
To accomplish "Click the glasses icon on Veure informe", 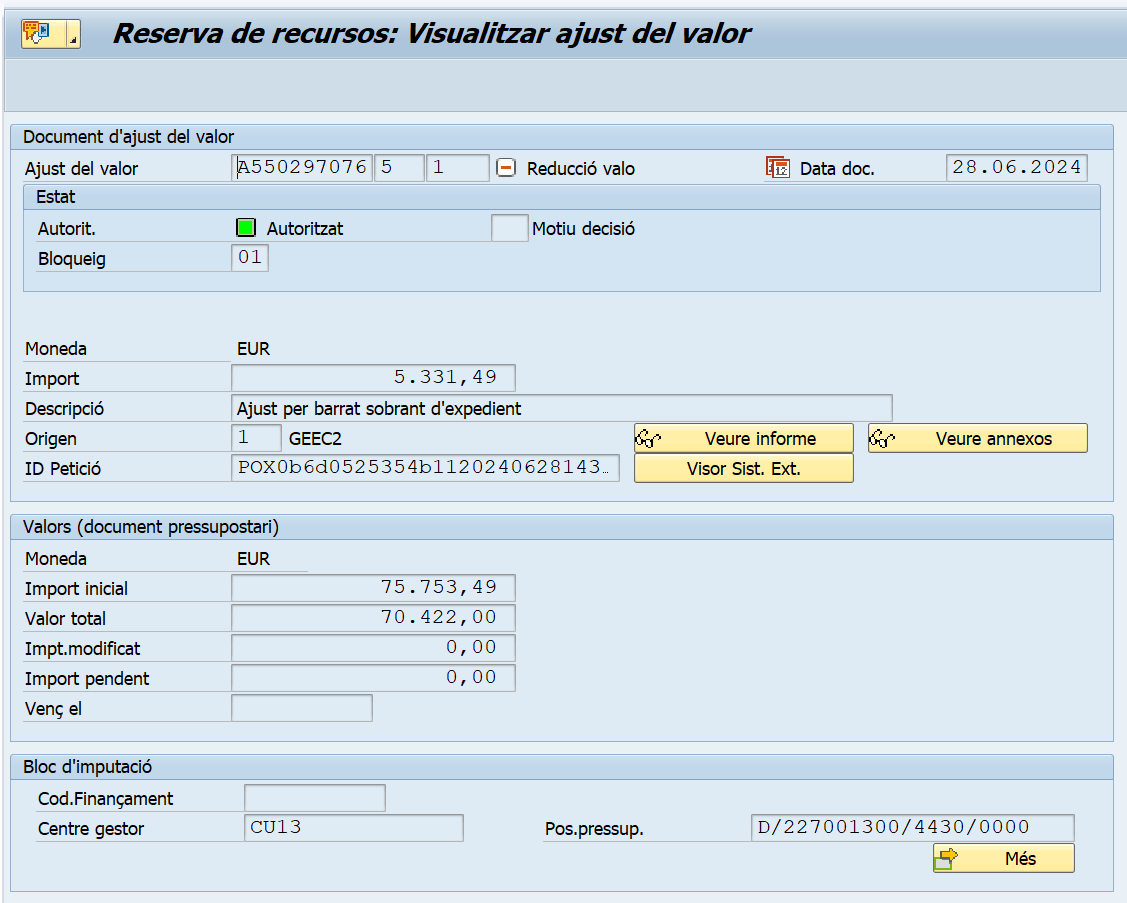I will [x=649, y=439].
